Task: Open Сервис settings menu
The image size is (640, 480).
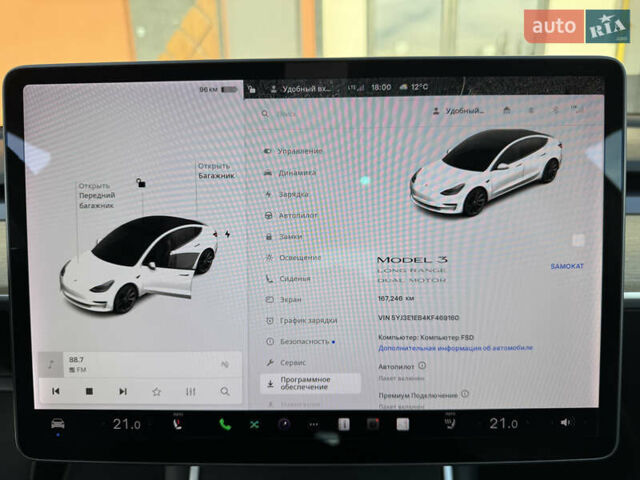Action: (x=287, y=362)
